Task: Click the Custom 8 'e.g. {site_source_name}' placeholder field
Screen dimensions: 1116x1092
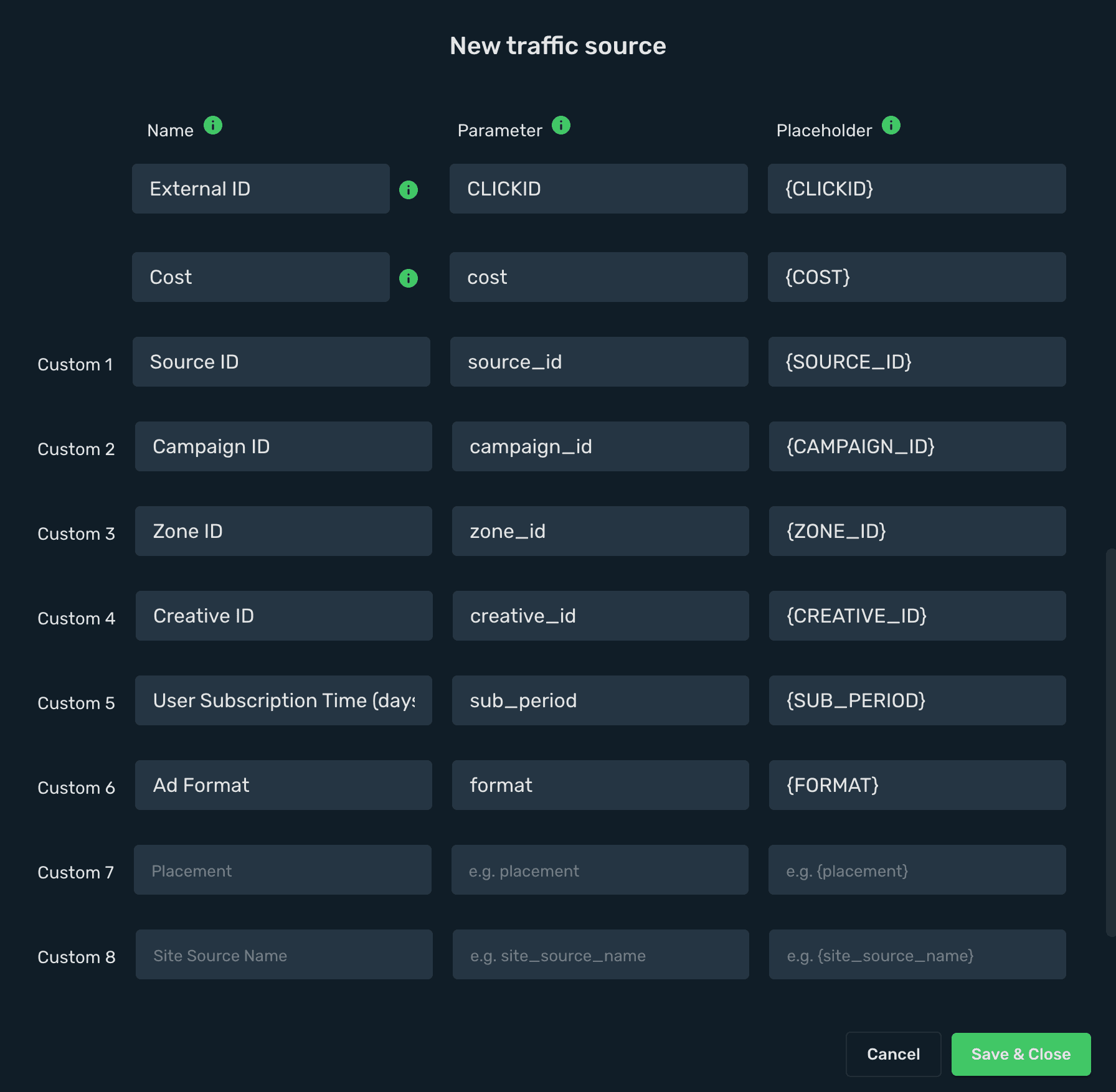Action: [917, 954]
